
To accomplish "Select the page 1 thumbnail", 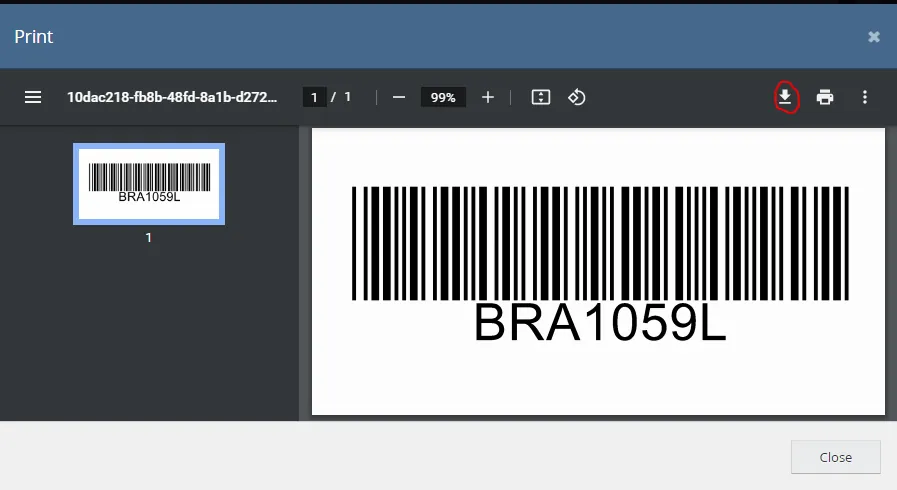I will (149, 184).
